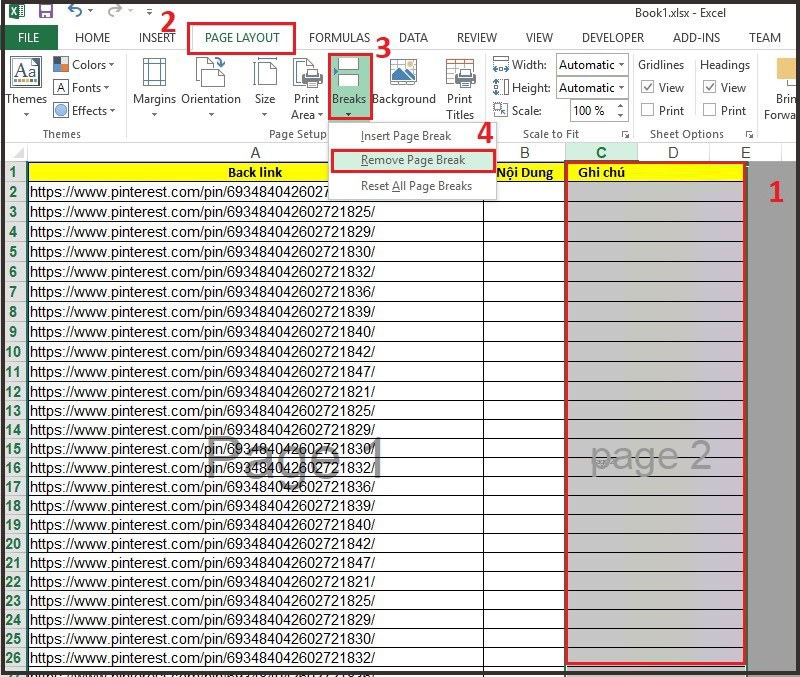This screenshot has width=800, height=677.
Task: Click the Scale percentage field
Action: pos(592,111)
